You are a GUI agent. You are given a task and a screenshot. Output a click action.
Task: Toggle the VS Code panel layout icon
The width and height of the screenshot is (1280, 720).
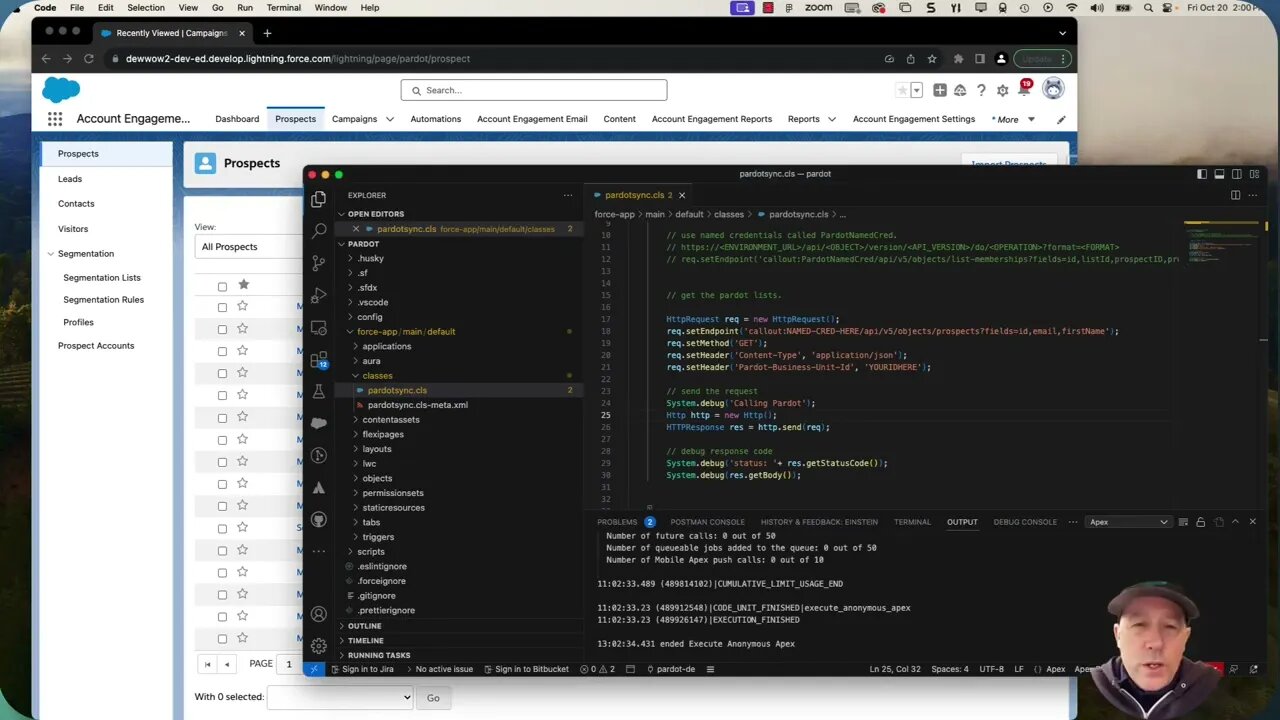click(x=1219, y=174)
